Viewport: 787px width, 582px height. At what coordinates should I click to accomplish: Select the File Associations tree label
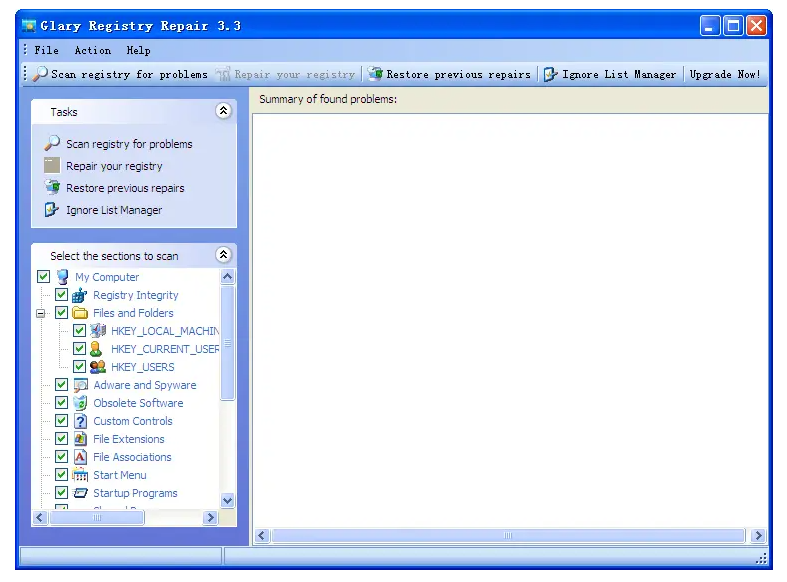click(133, 457)
